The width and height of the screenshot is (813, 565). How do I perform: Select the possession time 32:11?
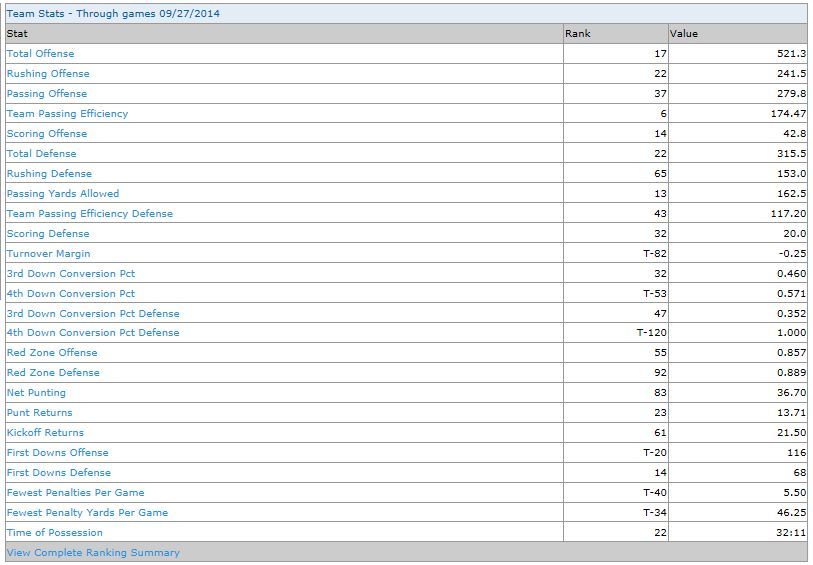coord(791,532)
